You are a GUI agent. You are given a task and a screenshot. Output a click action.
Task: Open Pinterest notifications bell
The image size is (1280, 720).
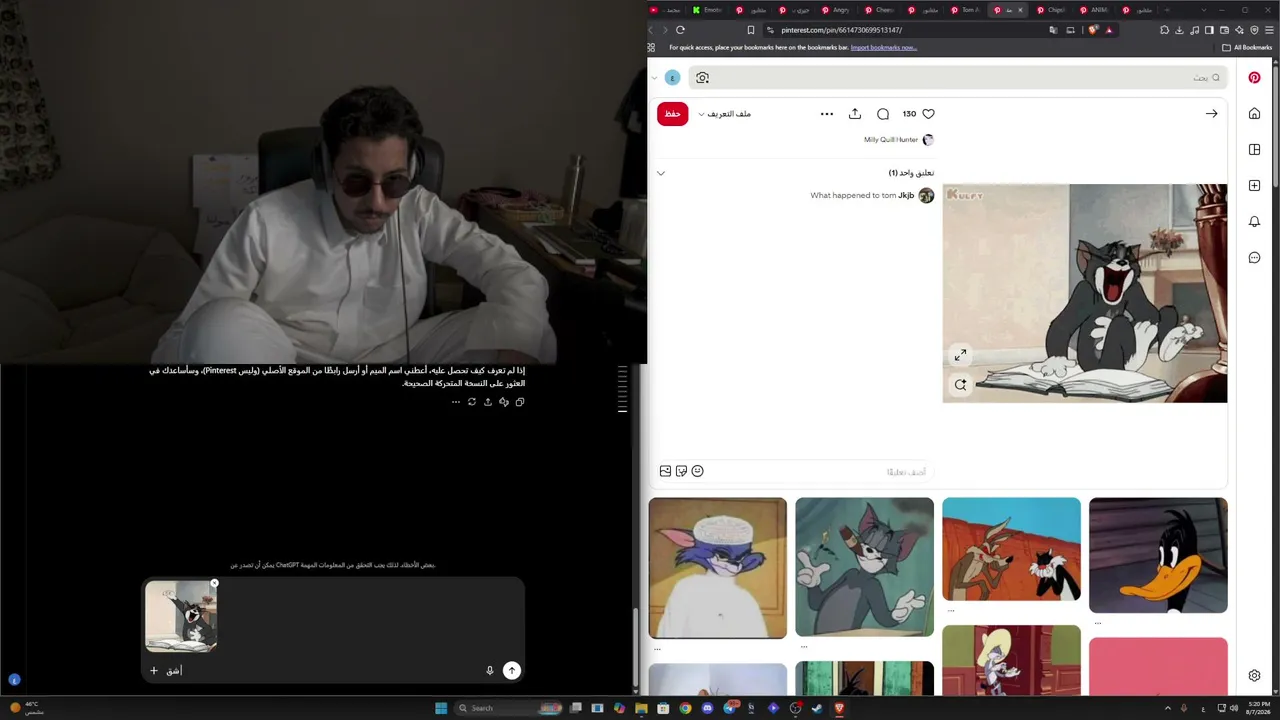[x=1254, y=221]
